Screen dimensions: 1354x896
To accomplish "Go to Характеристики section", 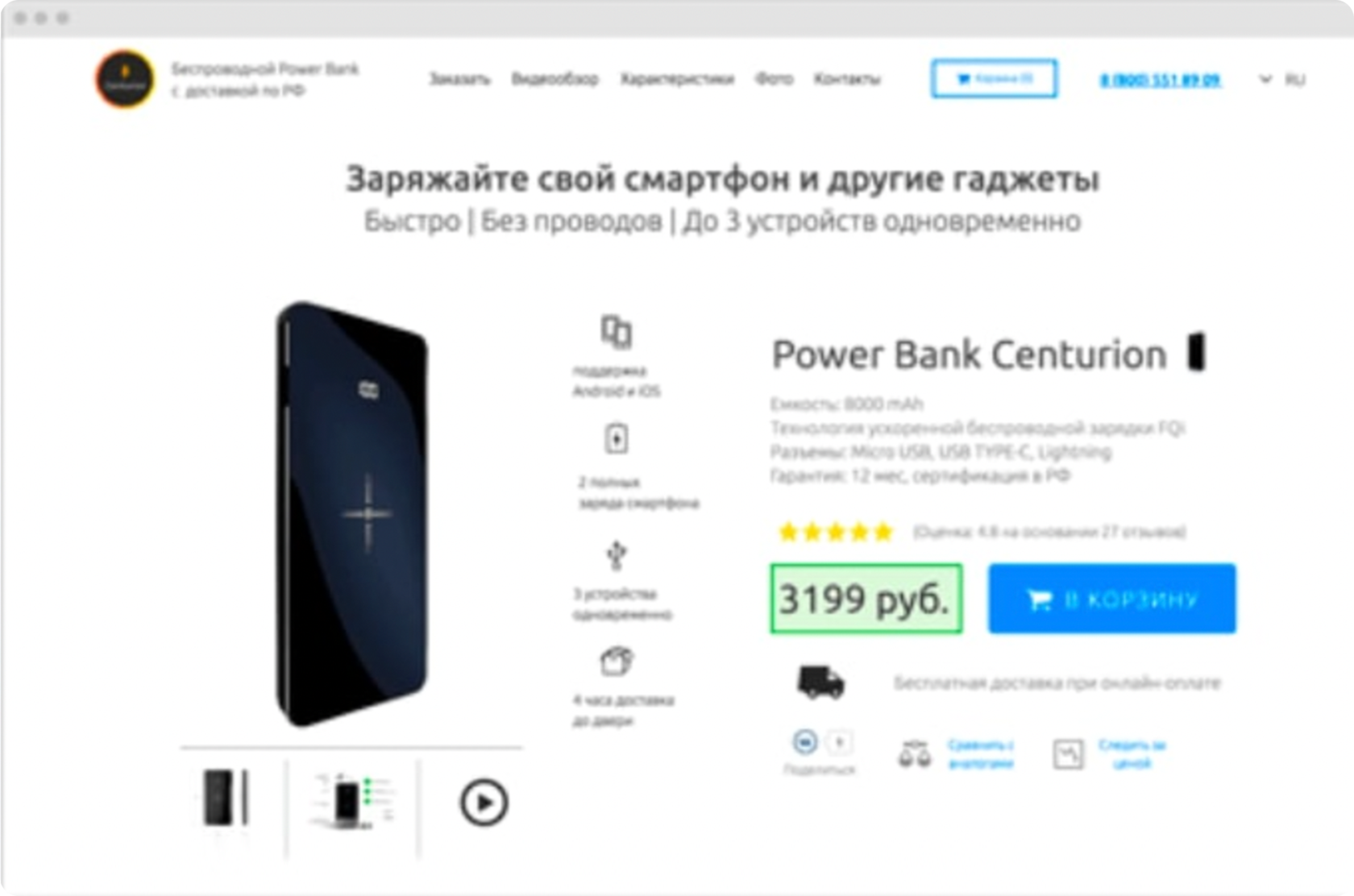I will pos(677,79).
